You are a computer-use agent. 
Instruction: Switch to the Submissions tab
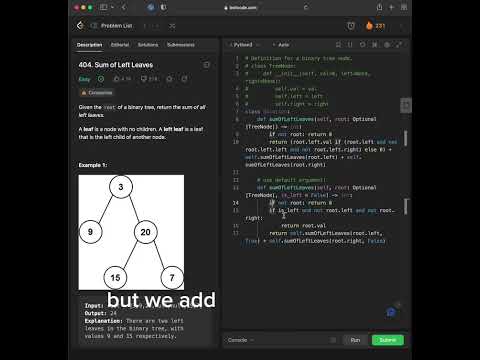[x=181, y=45]
